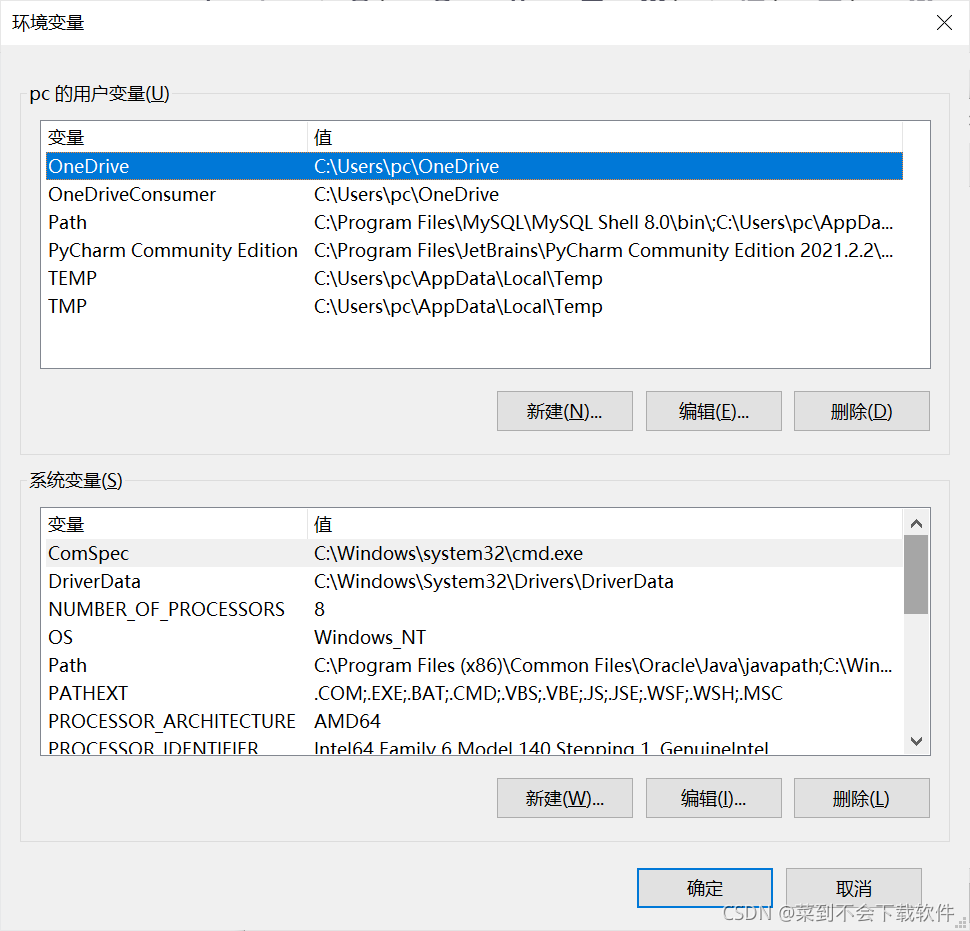Select NUMBER_OF_PROCESSORS system variable
The height and width of the screenshot is (931, 970).
(474, 609)
